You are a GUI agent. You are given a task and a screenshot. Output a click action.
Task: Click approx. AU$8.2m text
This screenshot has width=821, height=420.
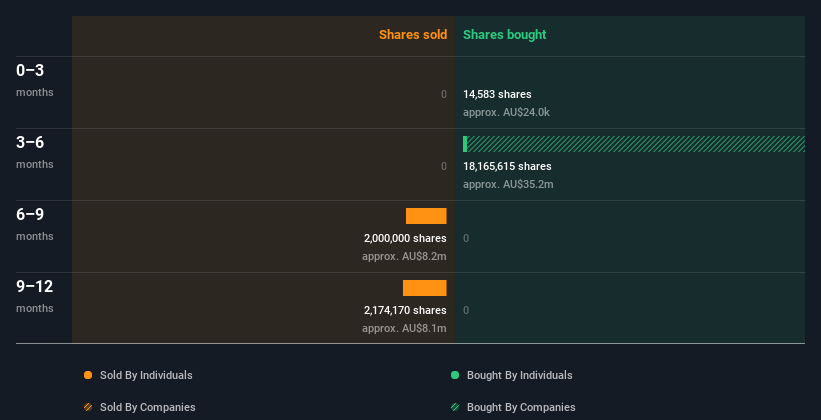click(404, 257)
